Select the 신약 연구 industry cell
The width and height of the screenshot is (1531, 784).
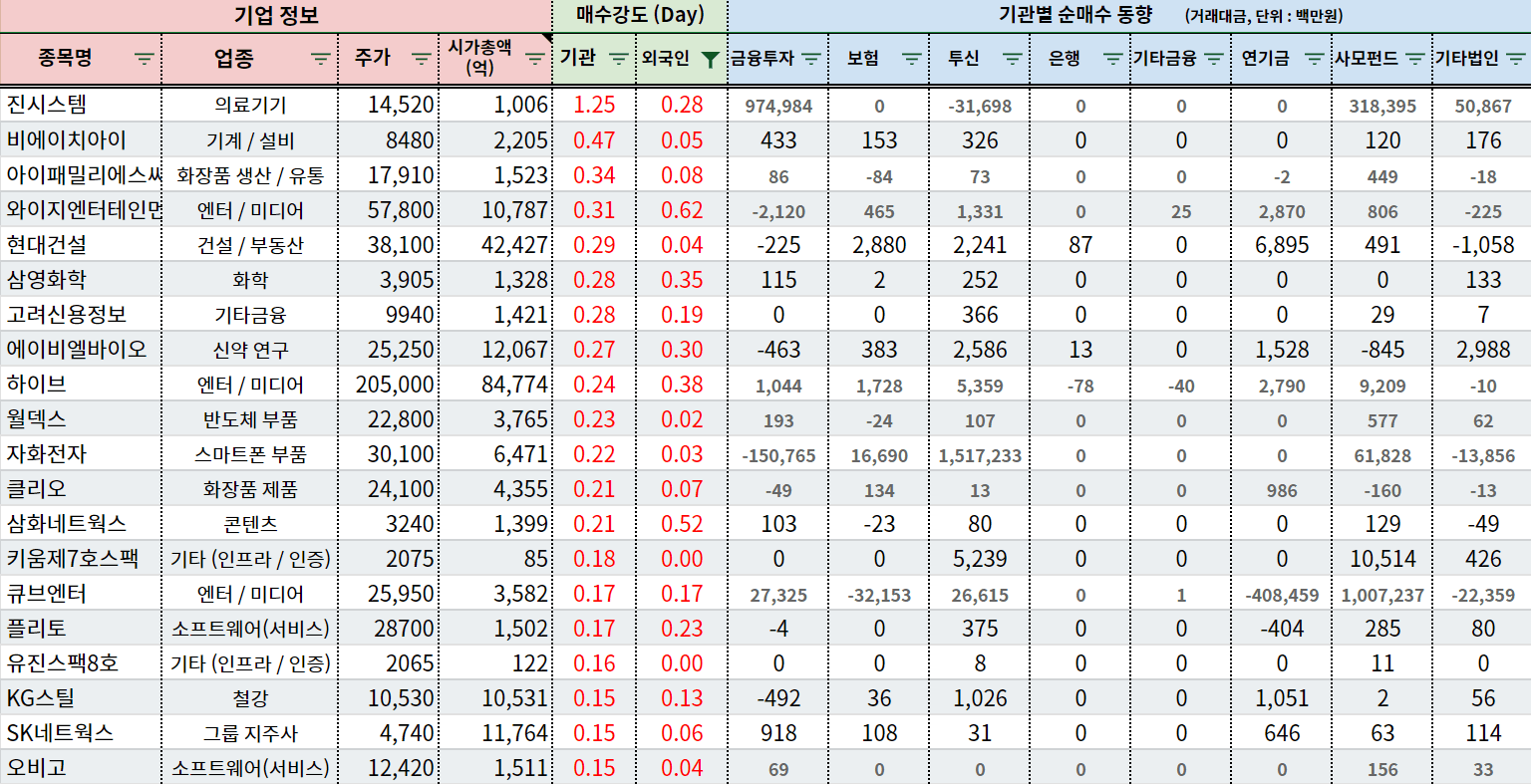249,349
